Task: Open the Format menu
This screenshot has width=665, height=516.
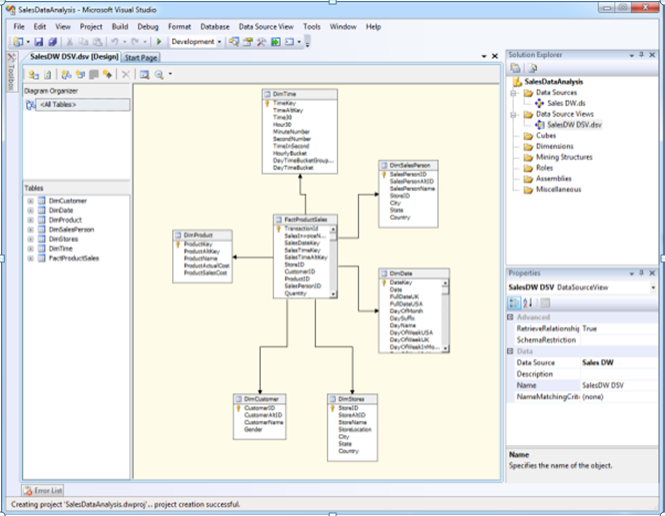Action: pyautogui.click(x=179, y=27)
